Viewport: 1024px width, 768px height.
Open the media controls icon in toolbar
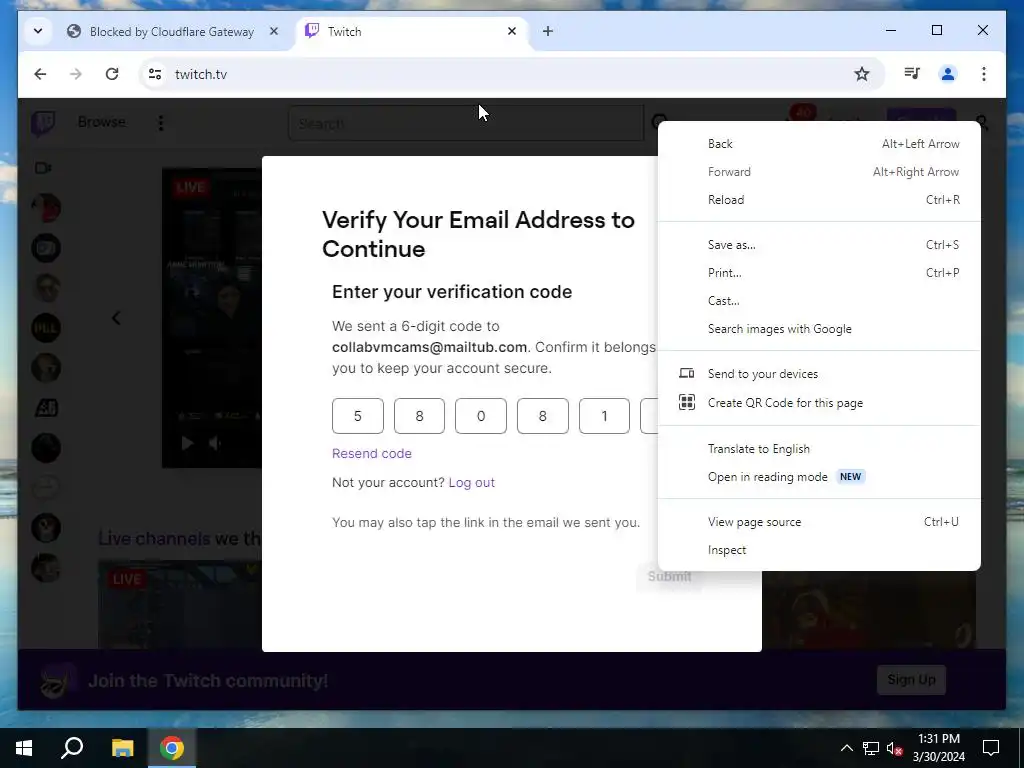point(912,74)
